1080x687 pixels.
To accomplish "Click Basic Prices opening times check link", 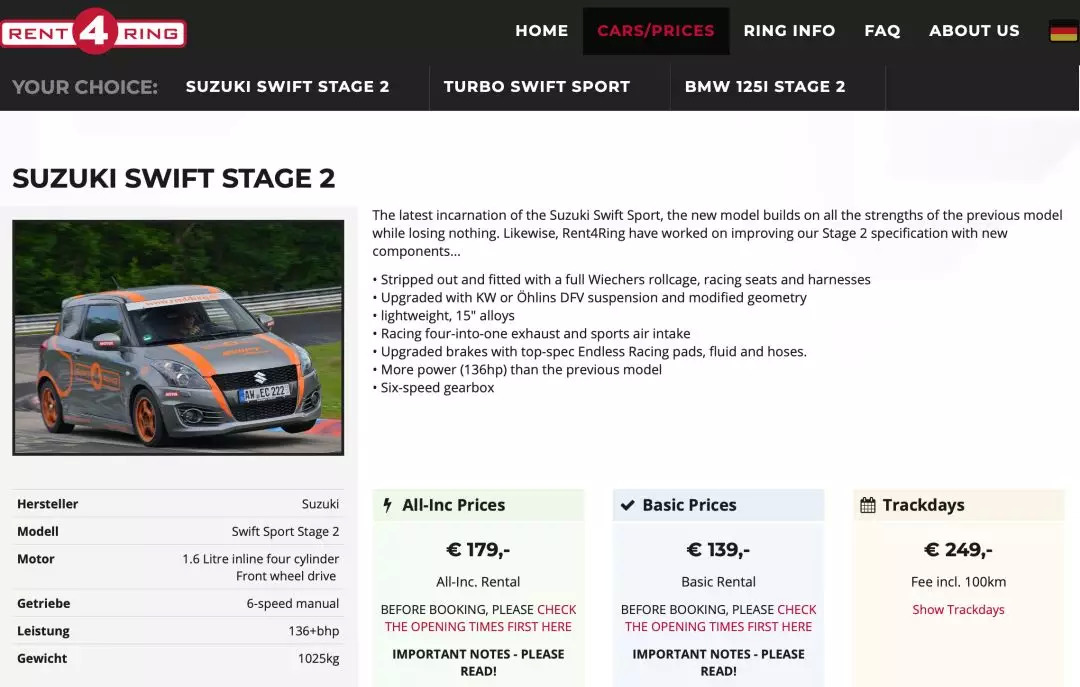I will coord(719,618).
